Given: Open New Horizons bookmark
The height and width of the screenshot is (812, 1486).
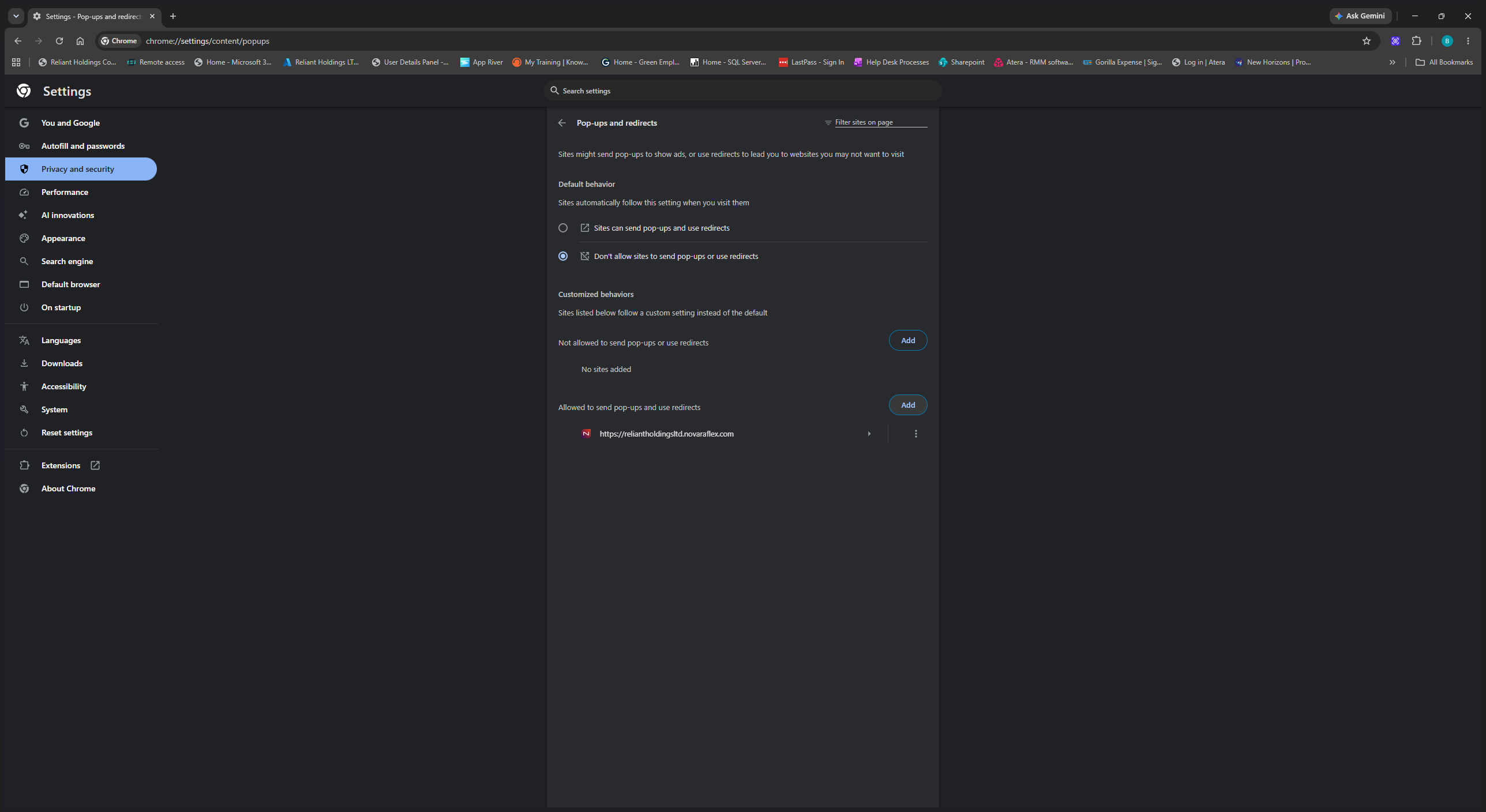Looking at the screenshot, I should (x=1273, y=62).
